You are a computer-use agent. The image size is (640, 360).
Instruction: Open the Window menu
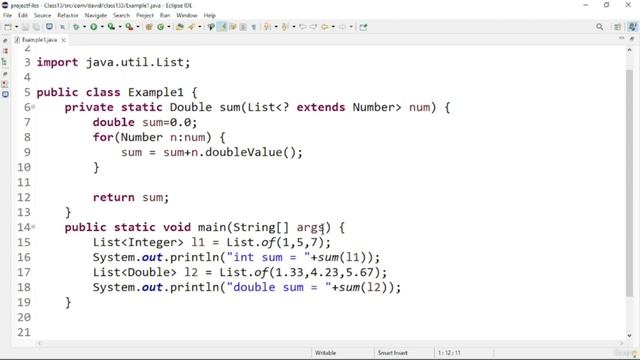click(x=187, y=16)
